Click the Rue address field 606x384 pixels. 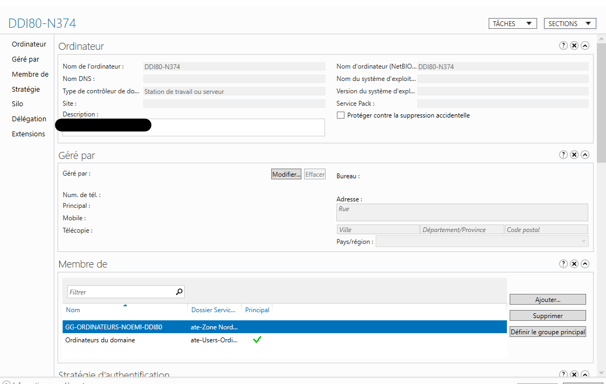(462, 212)
